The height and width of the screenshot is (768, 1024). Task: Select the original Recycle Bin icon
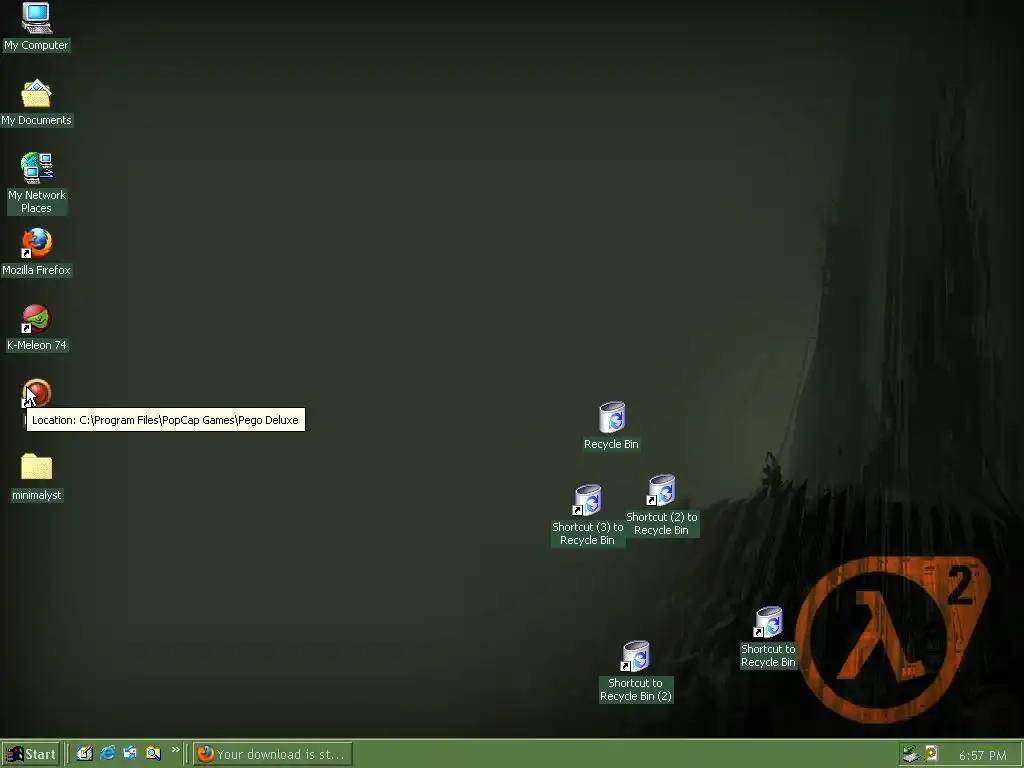pyautogui.click(x=612, y=417)
